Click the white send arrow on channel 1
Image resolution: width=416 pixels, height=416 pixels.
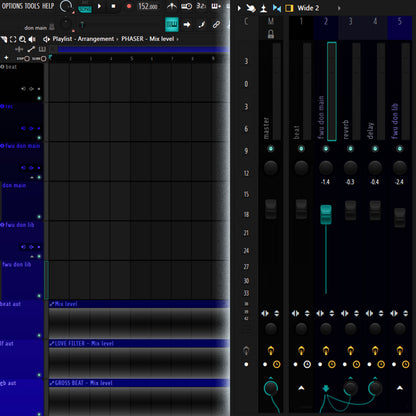(301, 388)
